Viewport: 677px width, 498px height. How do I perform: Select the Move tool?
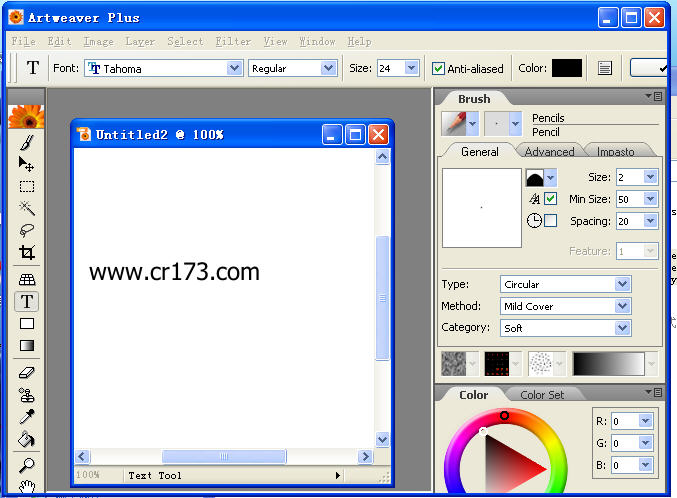(26, 164)
